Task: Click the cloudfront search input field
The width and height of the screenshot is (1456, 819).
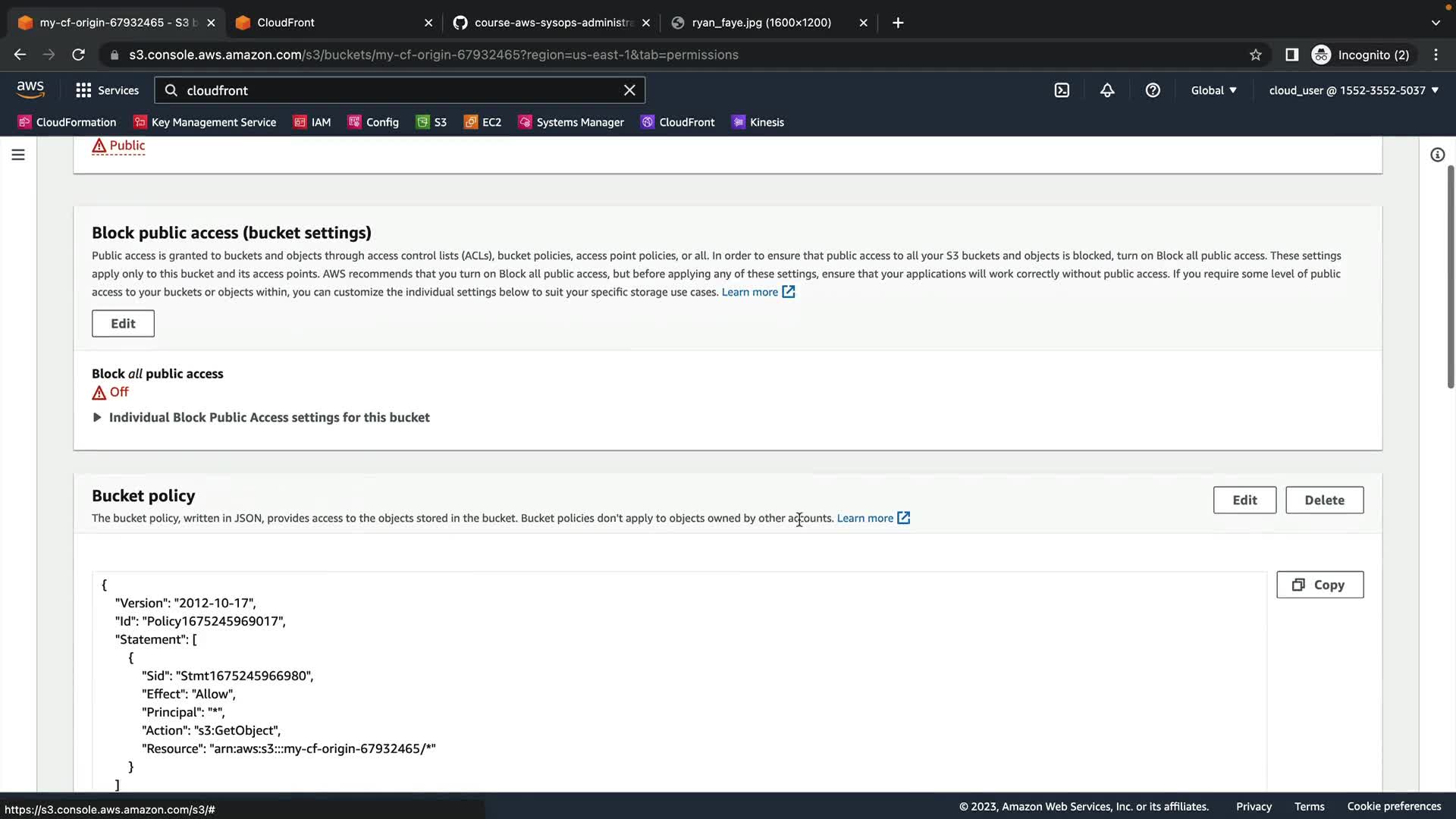Action: [x=394, y=90]
